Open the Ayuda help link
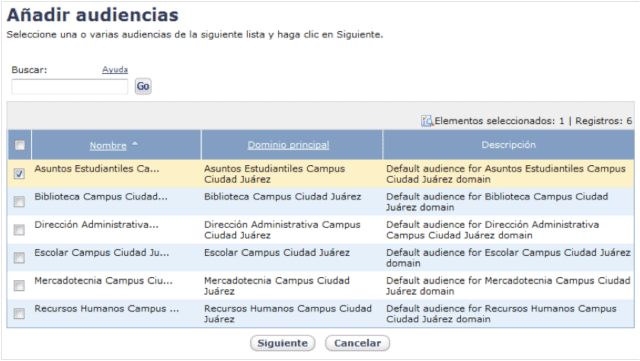Image resolution: width=640 pixels, height=361 pixels. coord(115,70)
